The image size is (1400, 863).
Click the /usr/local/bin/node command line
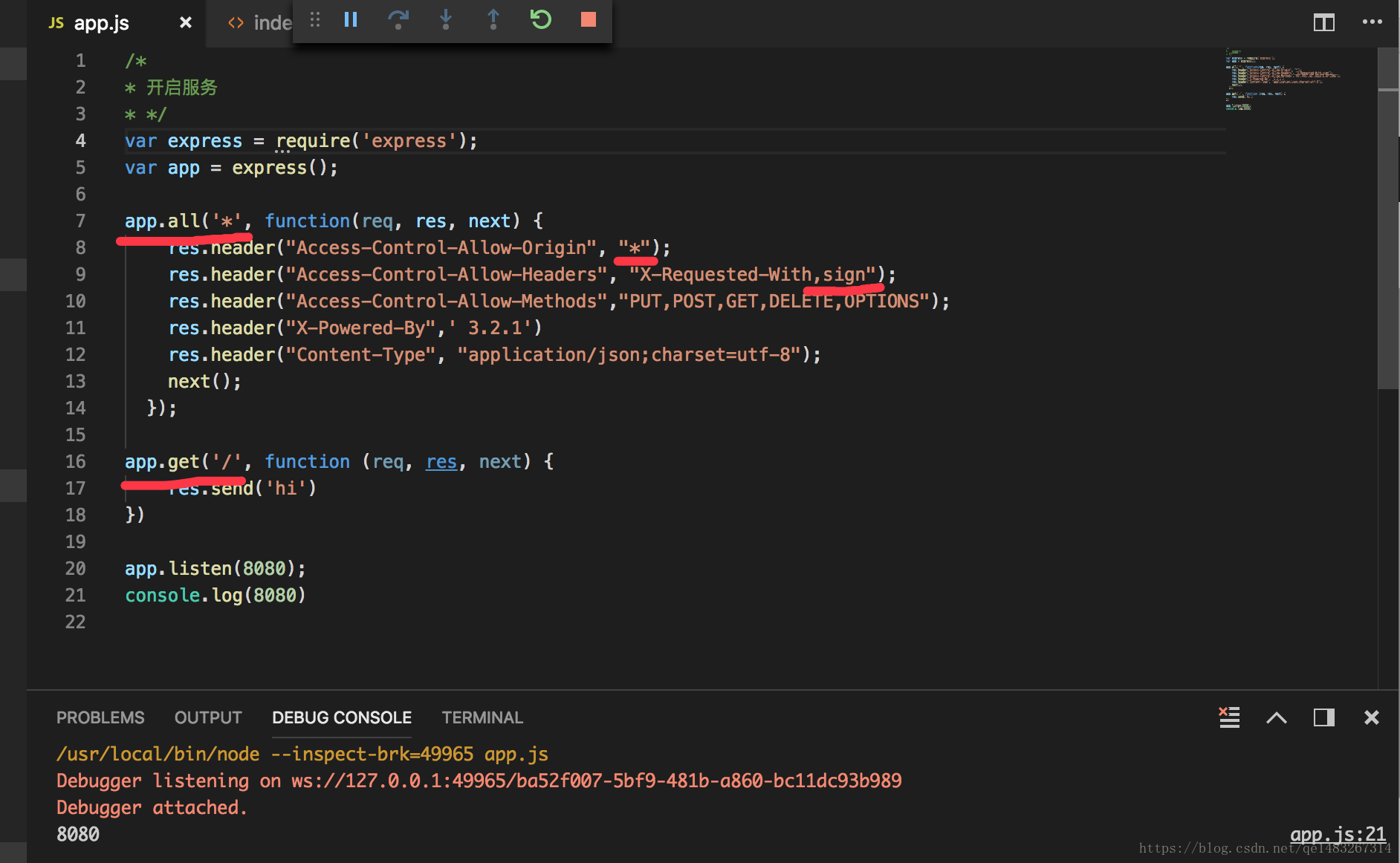(302, 754)
